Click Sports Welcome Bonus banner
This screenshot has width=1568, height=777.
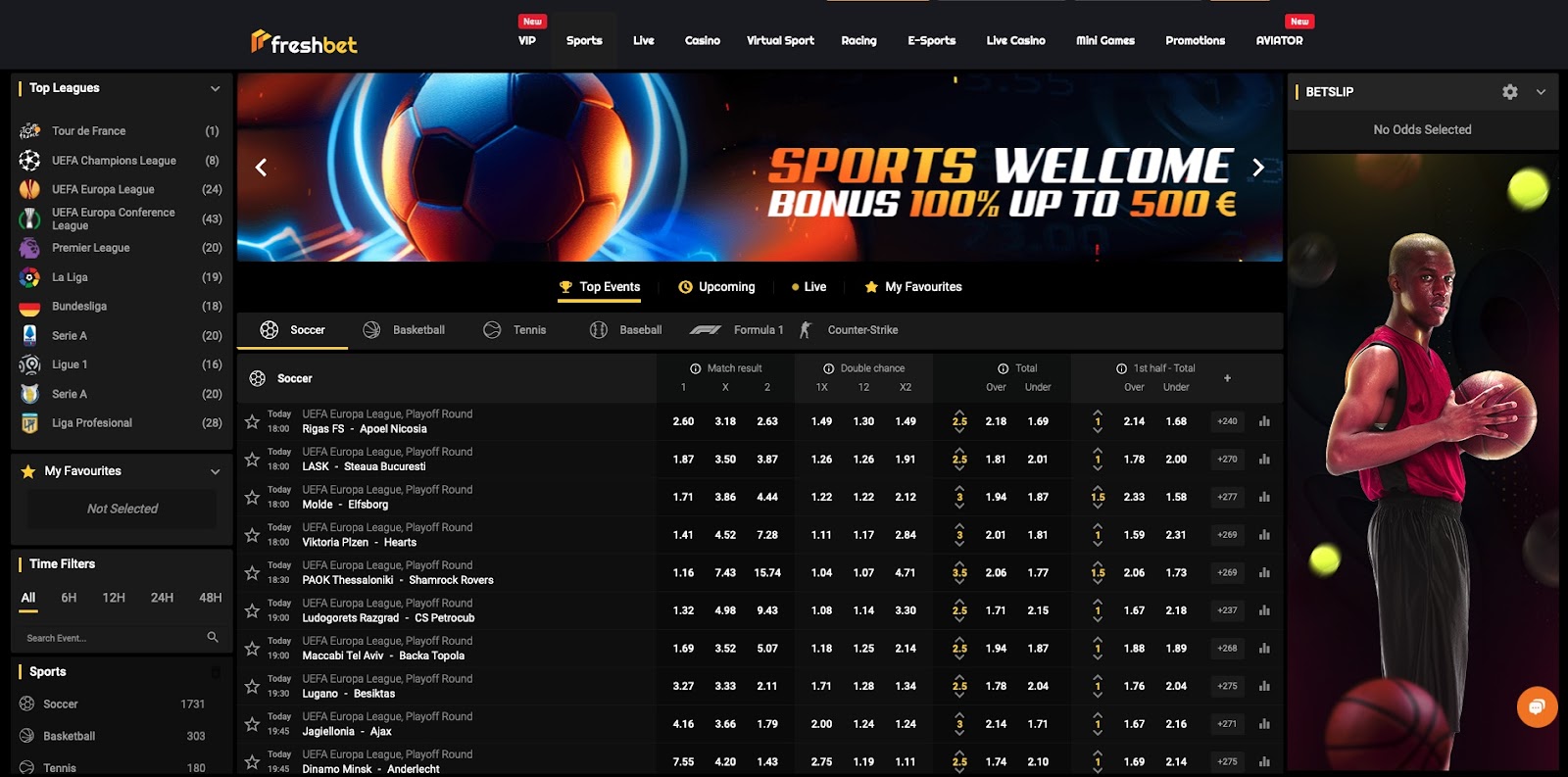(759, 168)
